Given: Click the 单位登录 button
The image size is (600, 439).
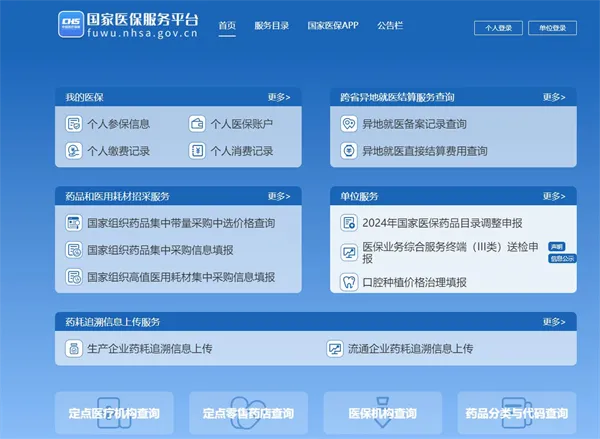Looking at the screenshot, I should 553,28.
